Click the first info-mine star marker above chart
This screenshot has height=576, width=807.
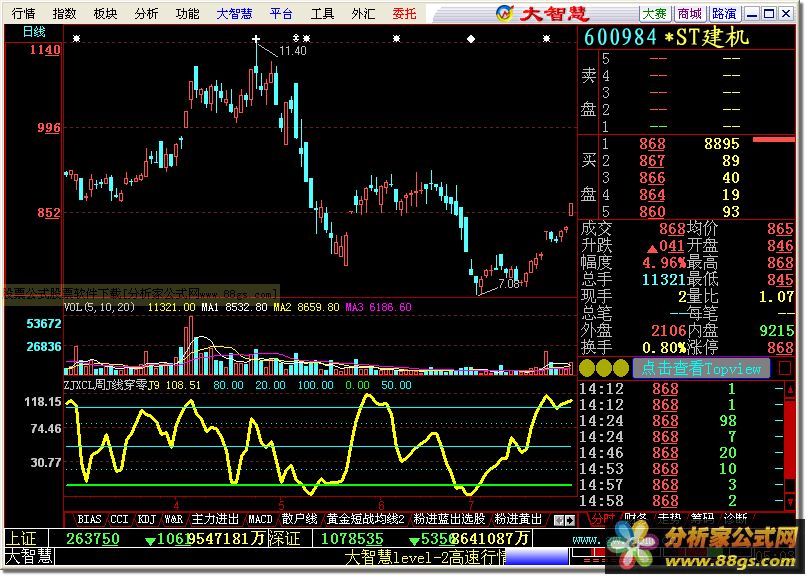[76, 39]
